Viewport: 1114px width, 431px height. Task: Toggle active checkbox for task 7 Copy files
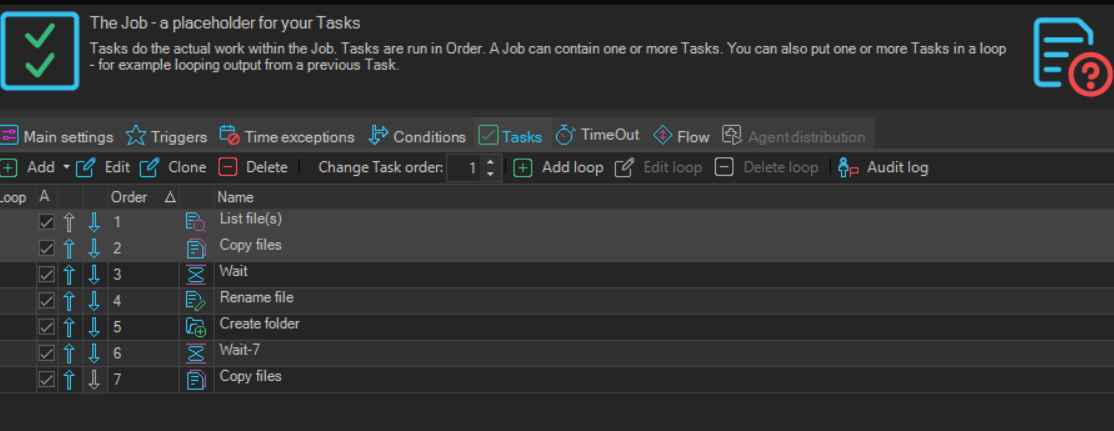46,380
